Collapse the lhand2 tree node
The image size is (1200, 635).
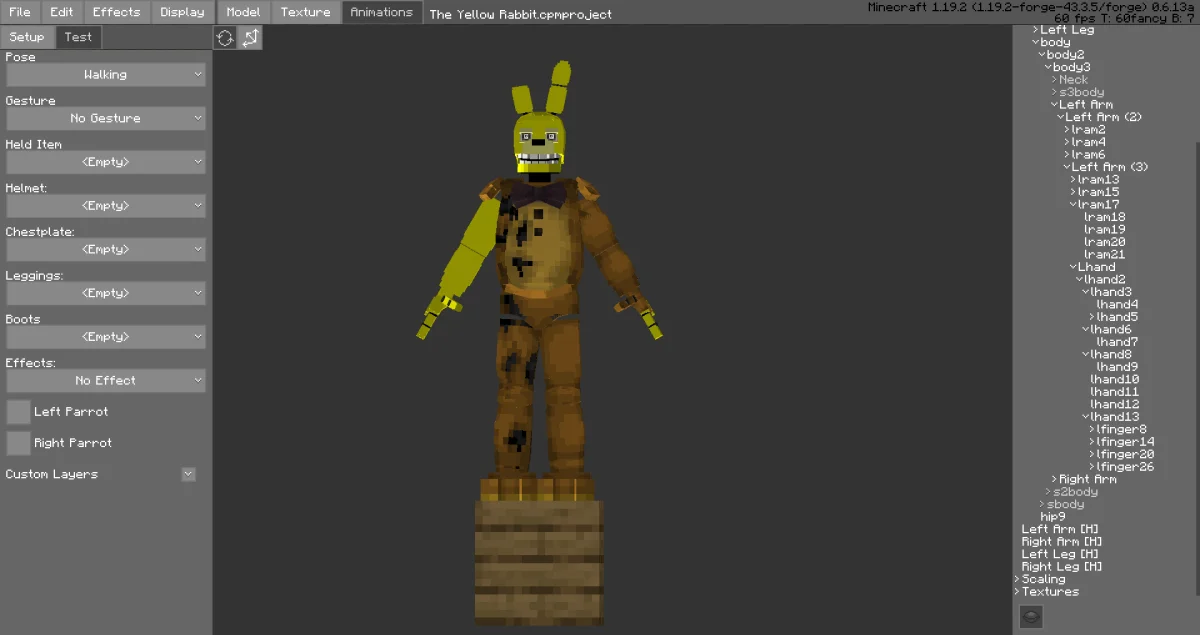coord(1080,280)
